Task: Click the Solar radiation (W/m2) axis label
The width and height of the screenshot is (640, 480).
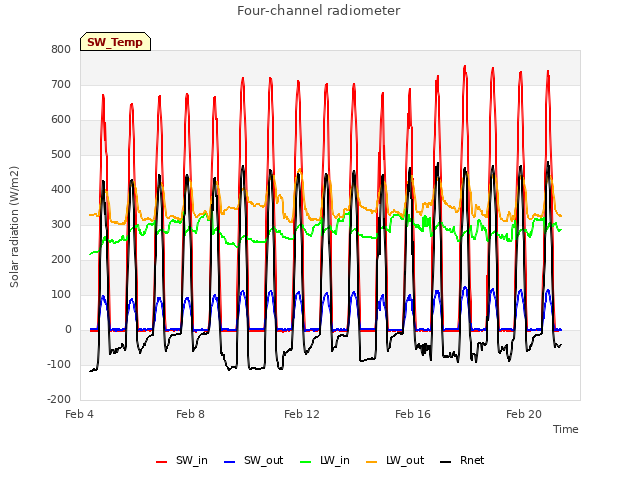Action: pos(14,227)
